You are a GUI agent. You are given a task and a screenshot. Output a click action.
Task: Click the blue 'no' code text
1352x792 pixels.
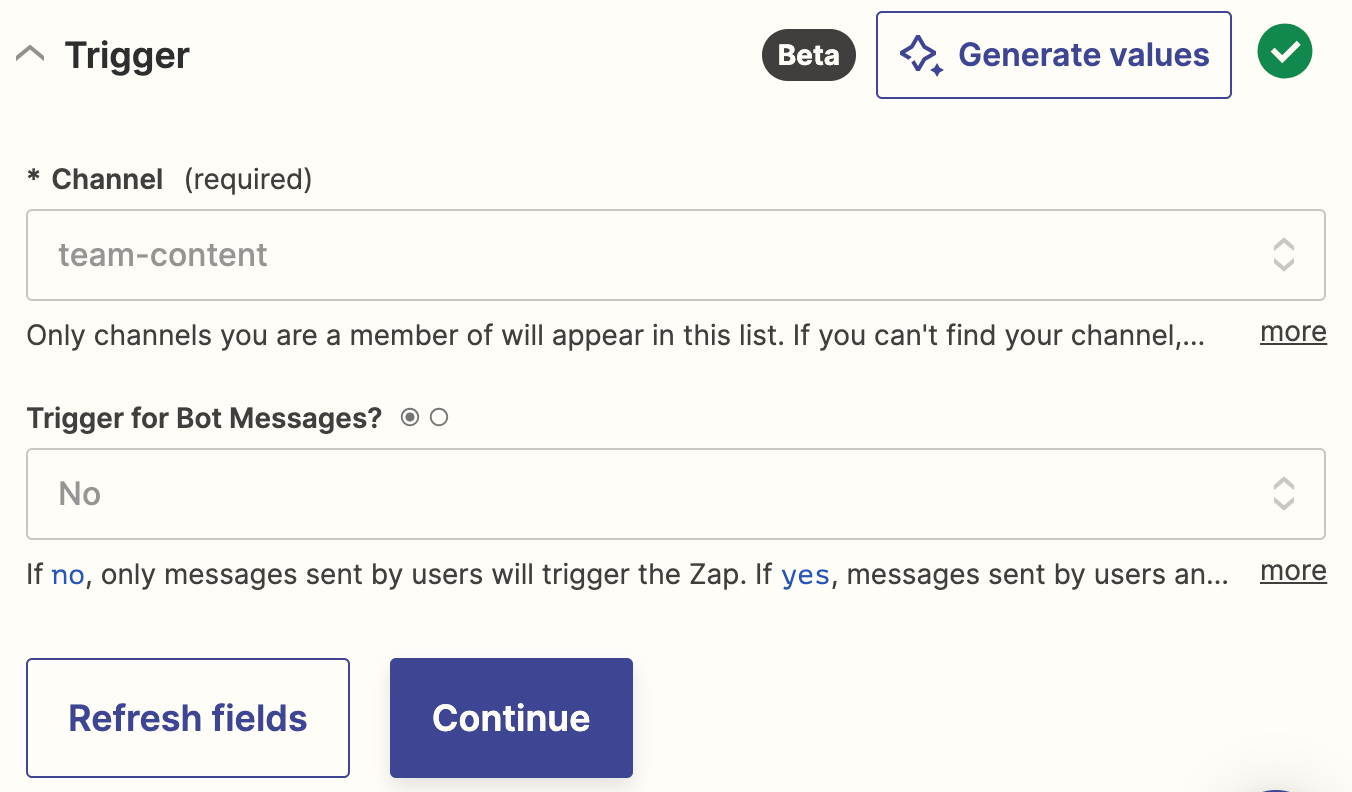(x=67, y=576)
